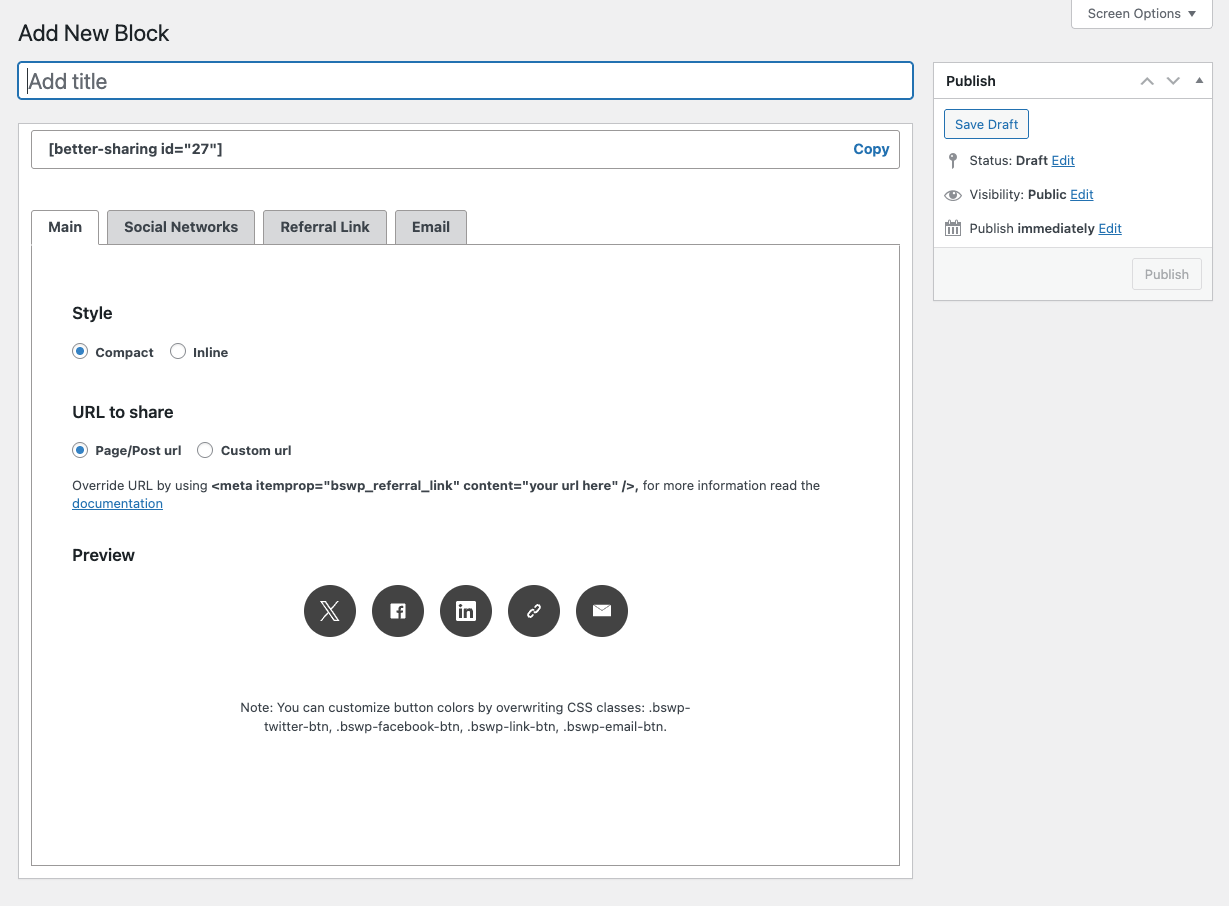Copy the better-sharing shortcode
This screenshot has height=906, width=1229.
(x=870, y=149)
